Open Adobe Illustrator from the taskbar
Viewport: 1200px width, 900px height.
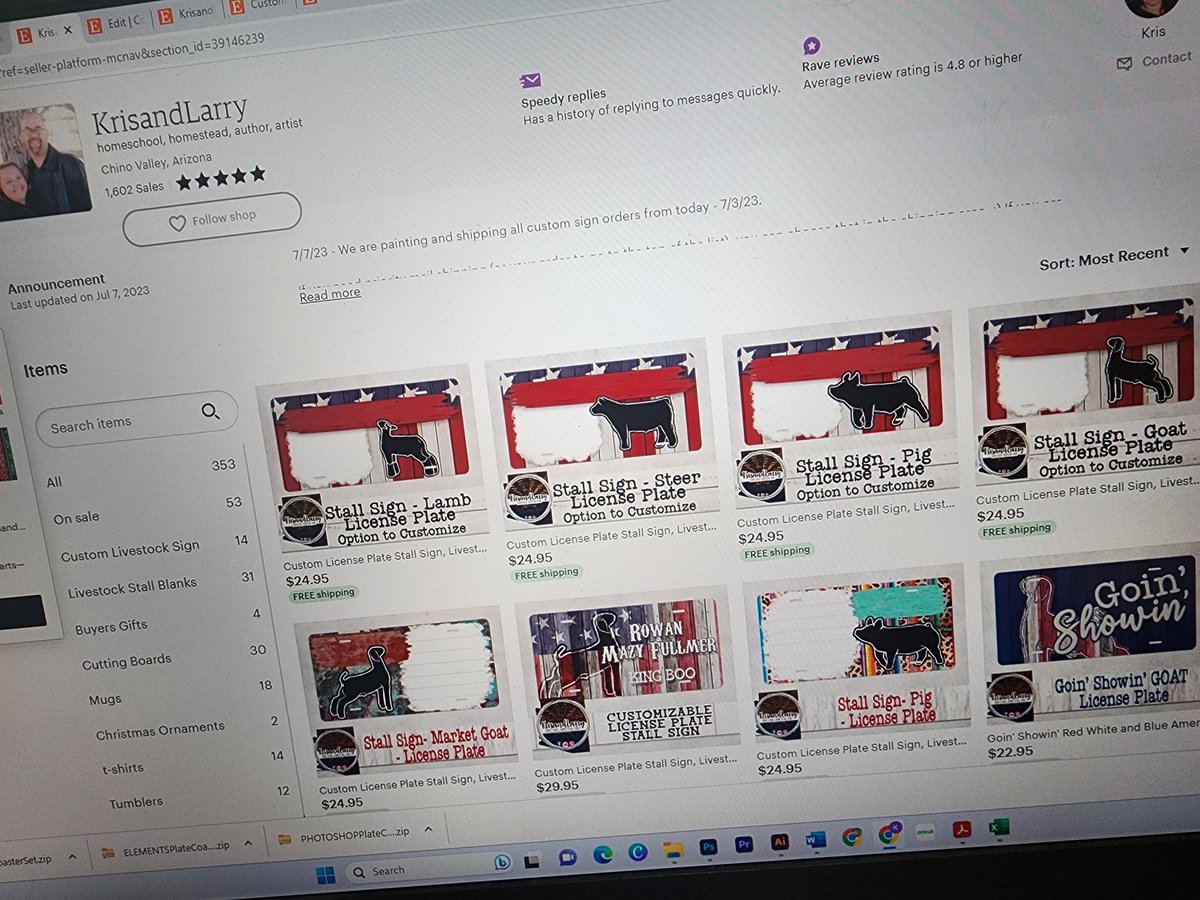(x=780, y=843)
